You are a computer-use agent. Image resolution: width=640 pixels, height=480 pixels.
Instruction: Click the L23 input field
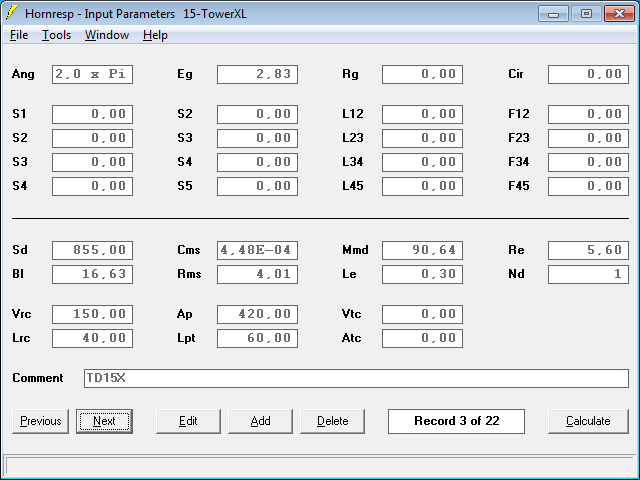[x=422, y=138]
